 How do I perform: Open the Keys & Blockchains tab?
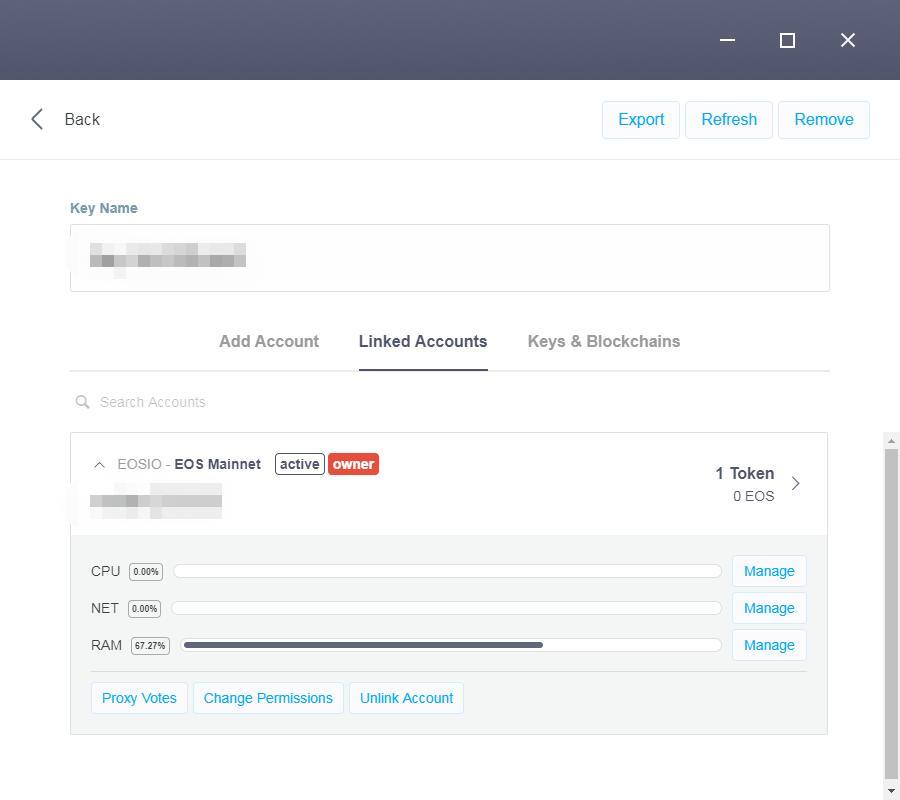point(603,341)
